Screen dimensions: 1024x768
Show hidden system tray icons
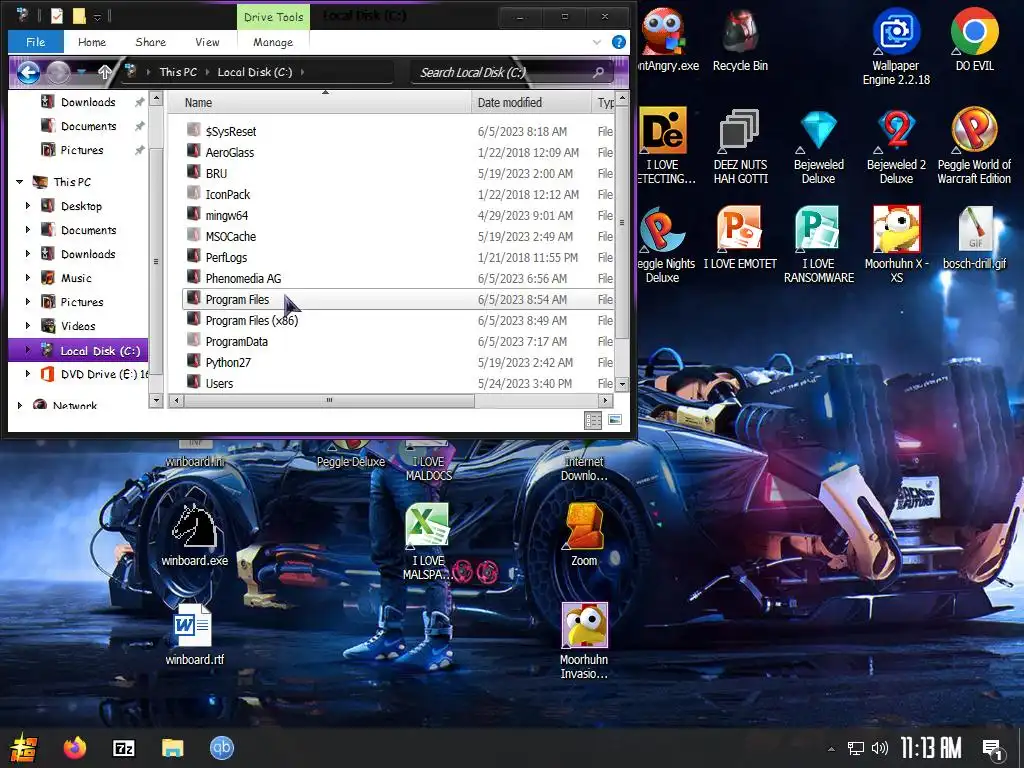(831, 749)
